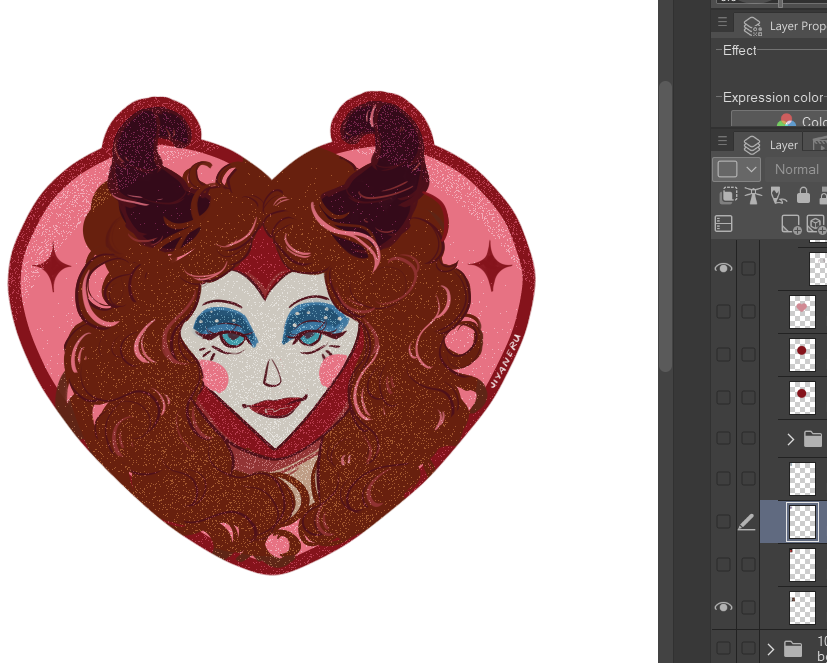Toggle the Lock Layer padlock icon
827x663 pixels.
click(x=803, y=196)
